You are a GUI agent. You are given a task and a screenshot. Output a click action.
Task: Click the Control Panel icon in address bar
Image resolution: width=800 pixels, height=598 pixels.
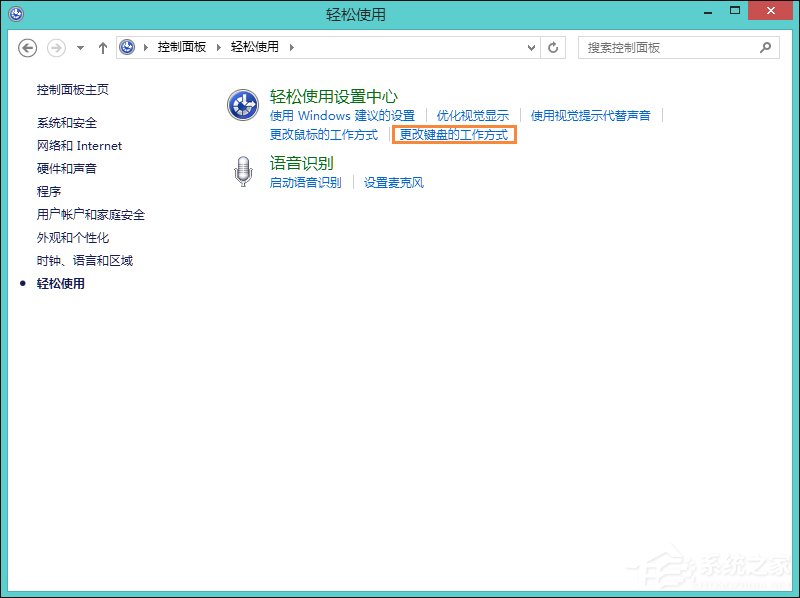(126, 47)
